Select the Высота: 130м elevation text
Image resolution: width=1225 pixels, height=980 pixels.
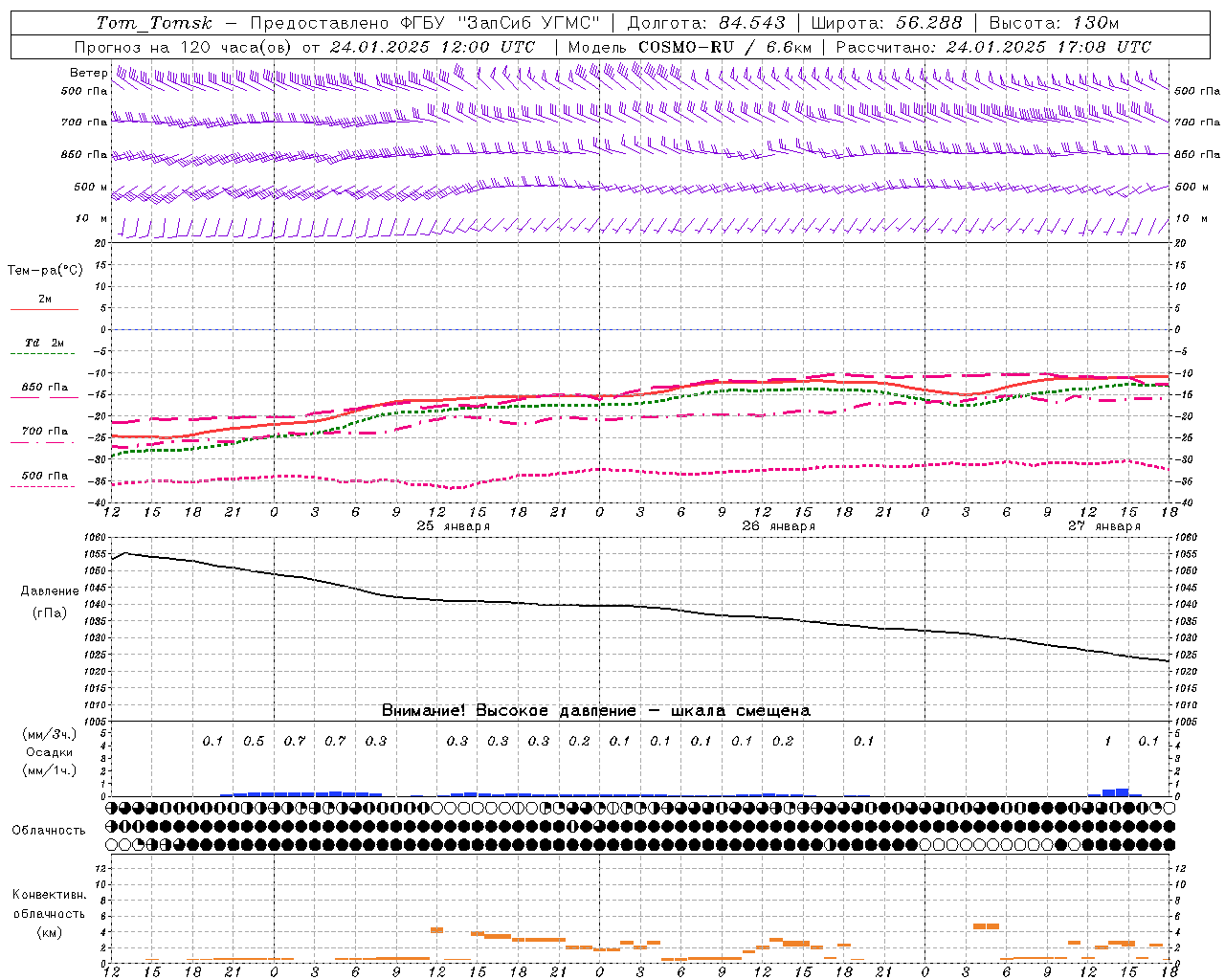(1053, 23)
